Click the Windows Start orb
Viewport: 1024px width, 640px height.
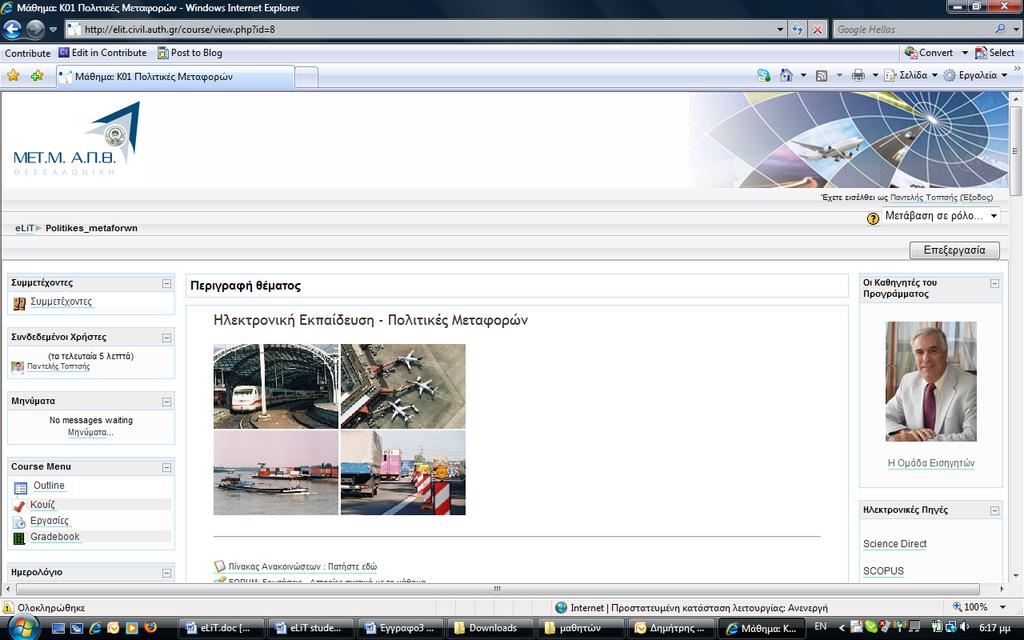[24, 628]
